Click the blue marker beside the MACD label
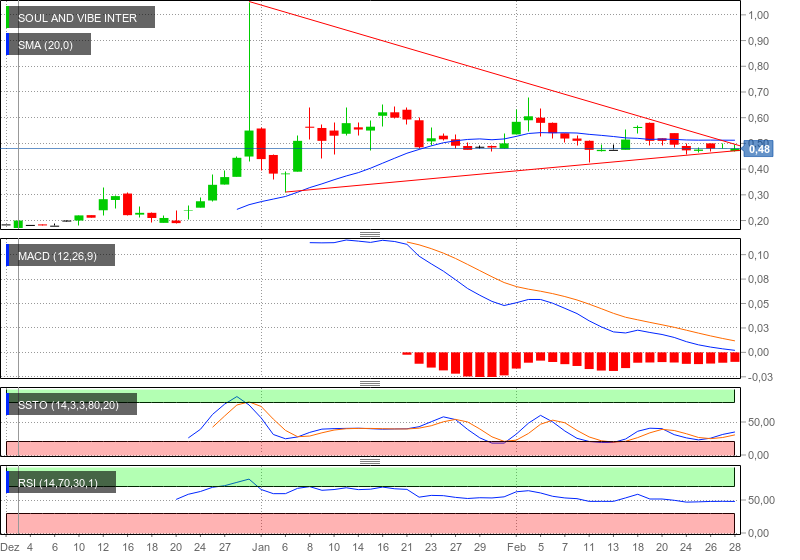Image resolution: width=800 pixels, height=560 pixels. pos(9,256)
